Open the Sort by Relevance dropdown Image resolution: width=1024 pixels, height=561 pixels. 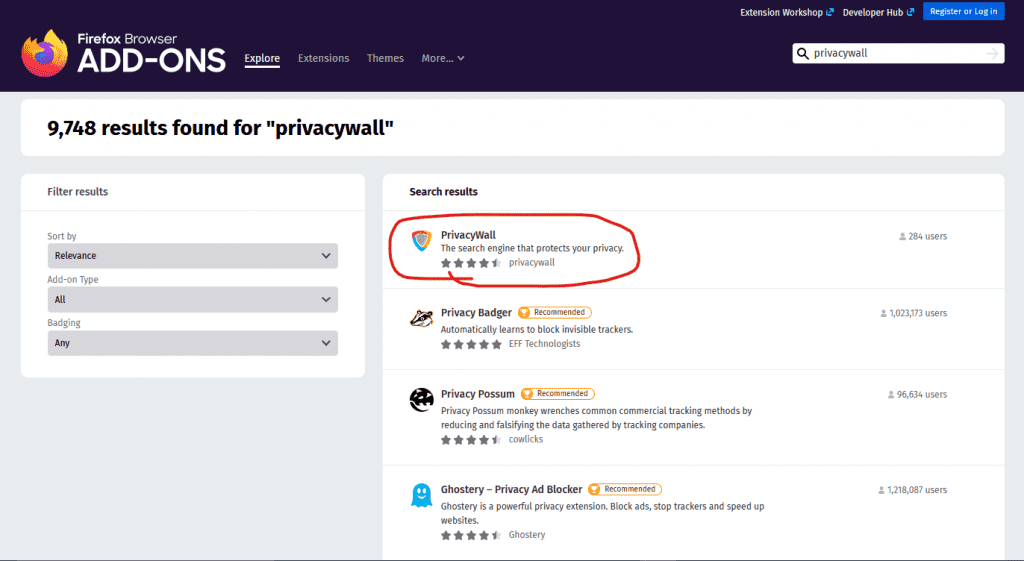point(192,256)
